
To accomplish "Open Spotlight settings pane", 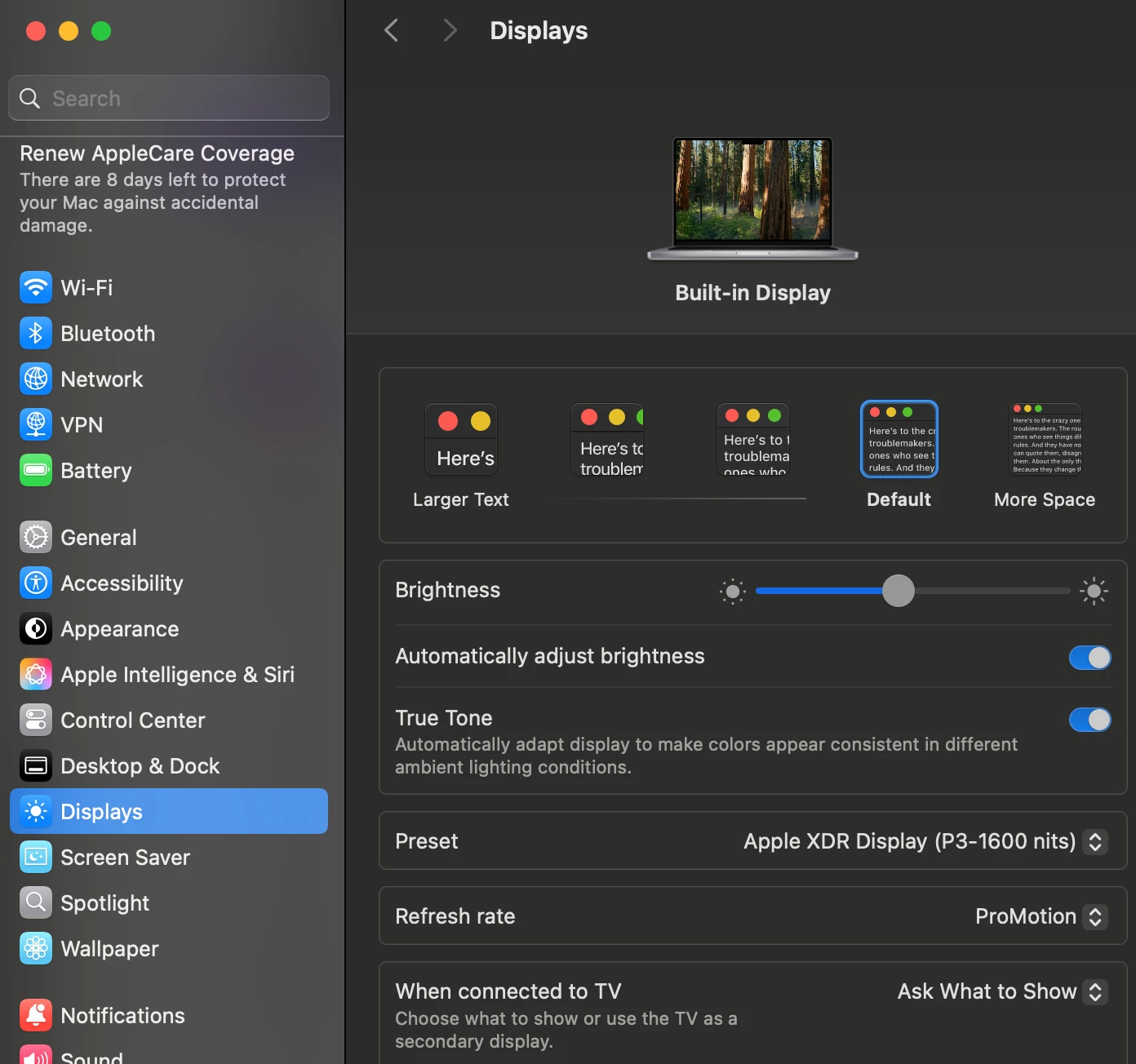I will (169, 902).
